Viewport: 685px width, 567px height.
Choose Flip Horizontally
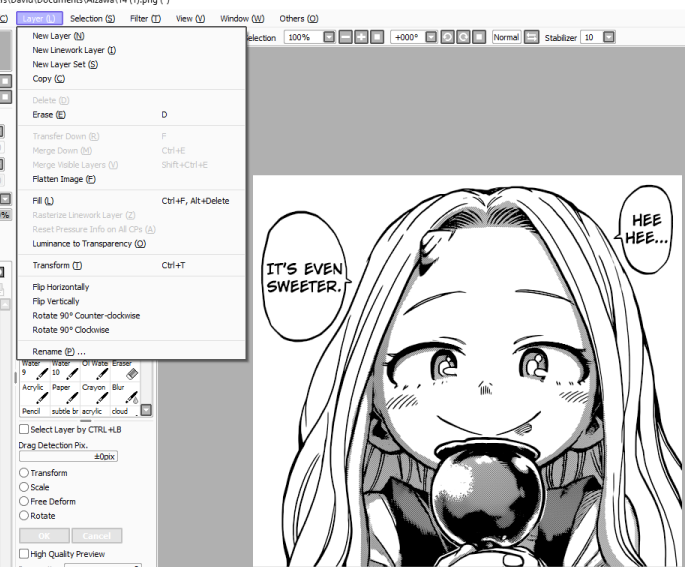pyautogui.click(x=131, y=287)
